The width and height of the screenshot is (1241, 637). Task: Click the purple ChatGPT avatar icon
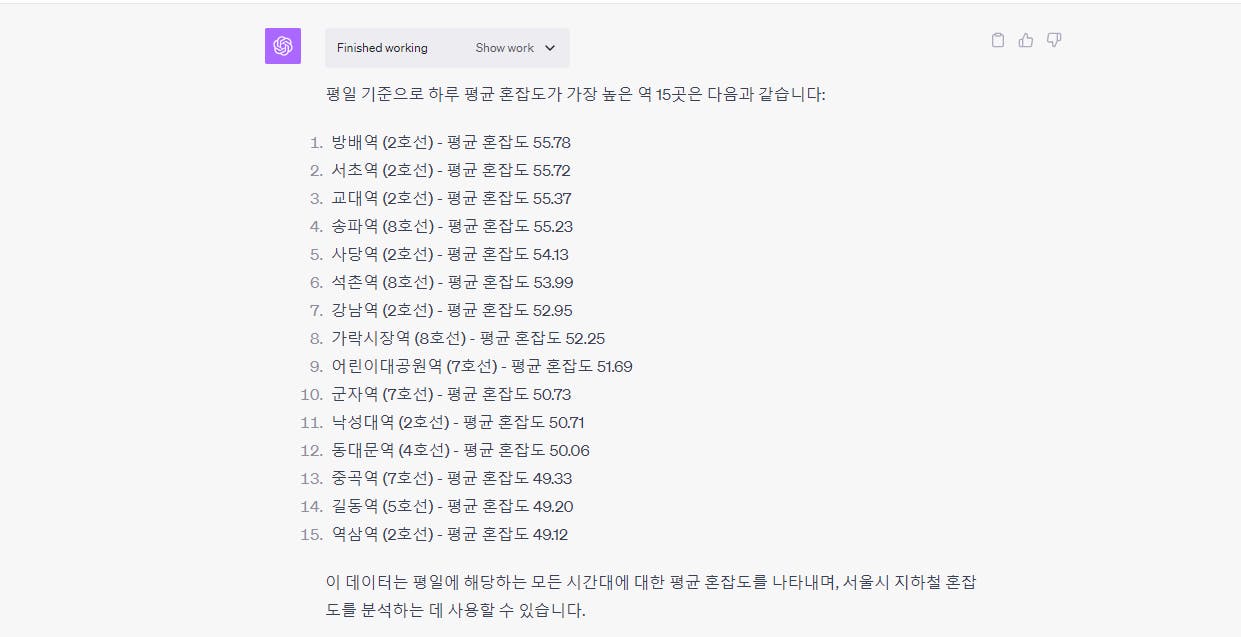pos(283,46)
